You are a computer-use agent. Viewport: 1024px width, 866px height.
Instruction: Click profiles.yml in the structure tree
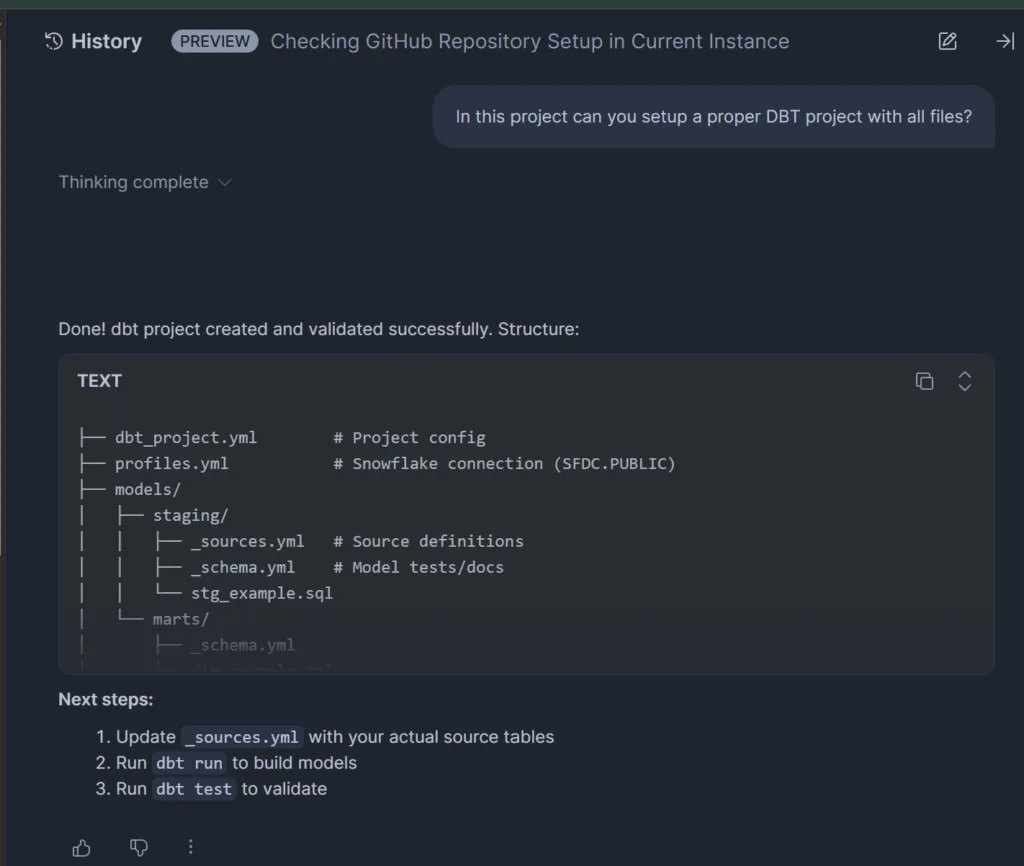tap(171, 464)
